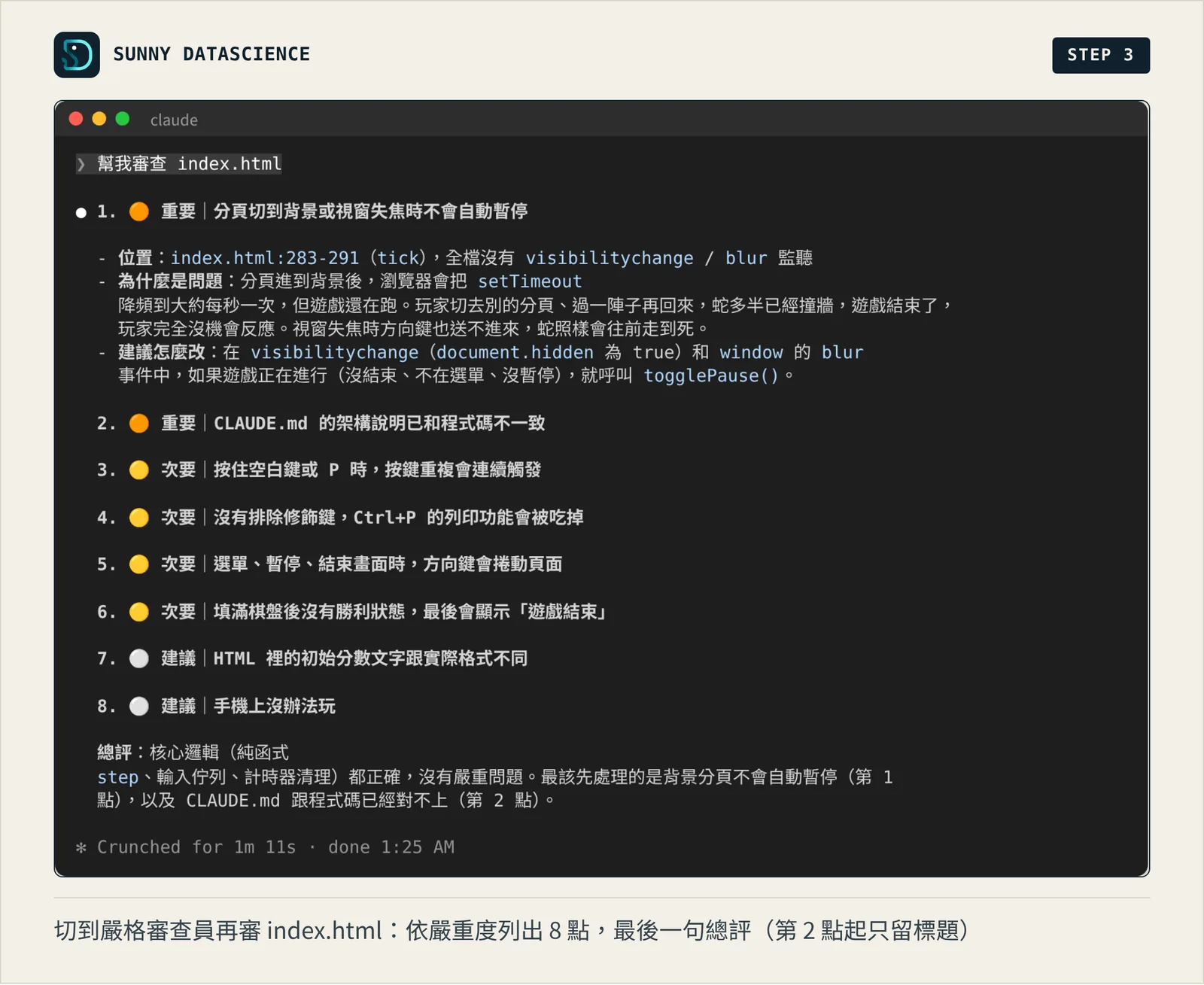Screen dimensions: 1204x985
Task: Click the claude window title
Action: point(174,120)
